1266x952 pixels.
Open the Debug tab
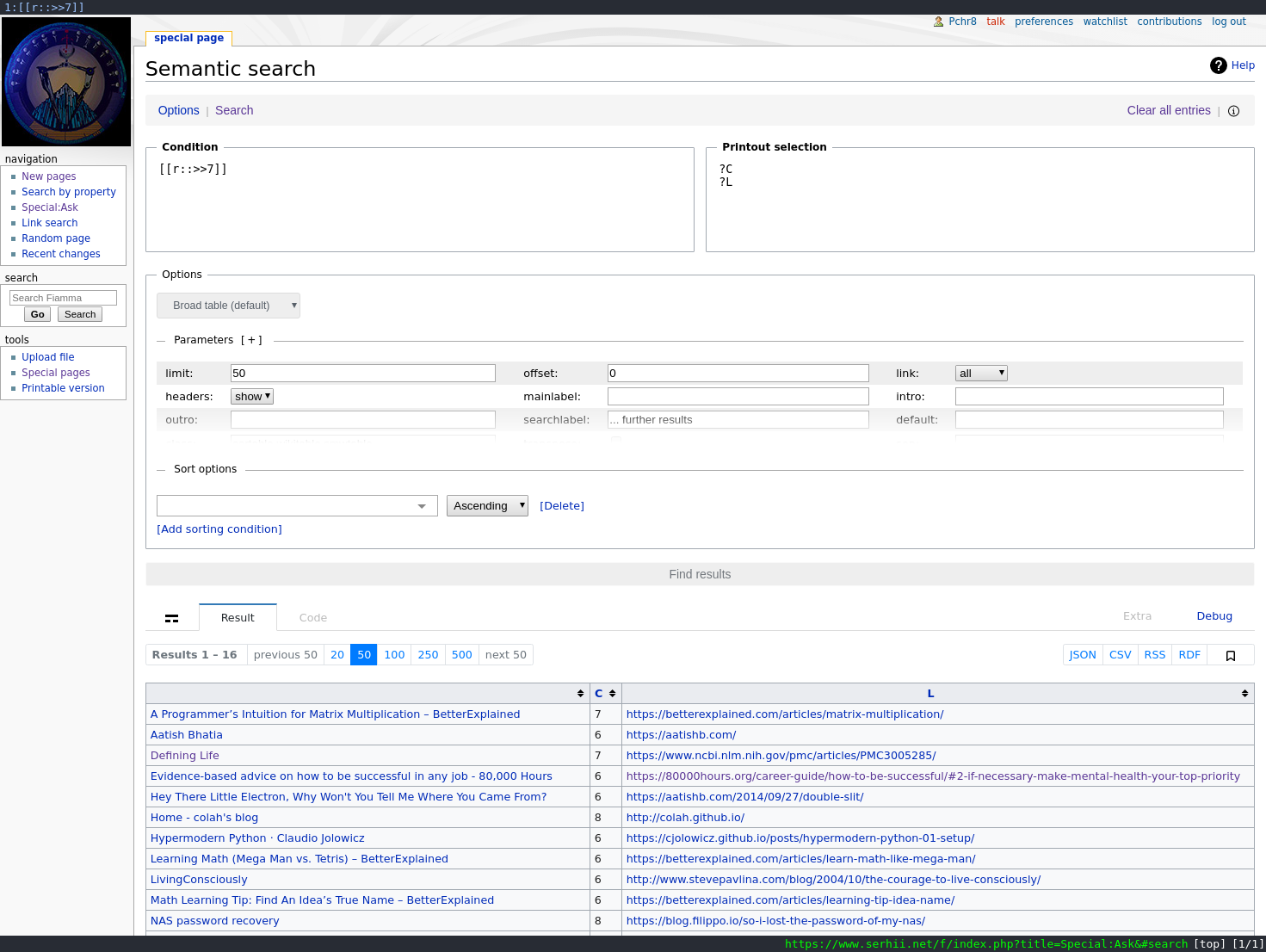click(1214, 616)
